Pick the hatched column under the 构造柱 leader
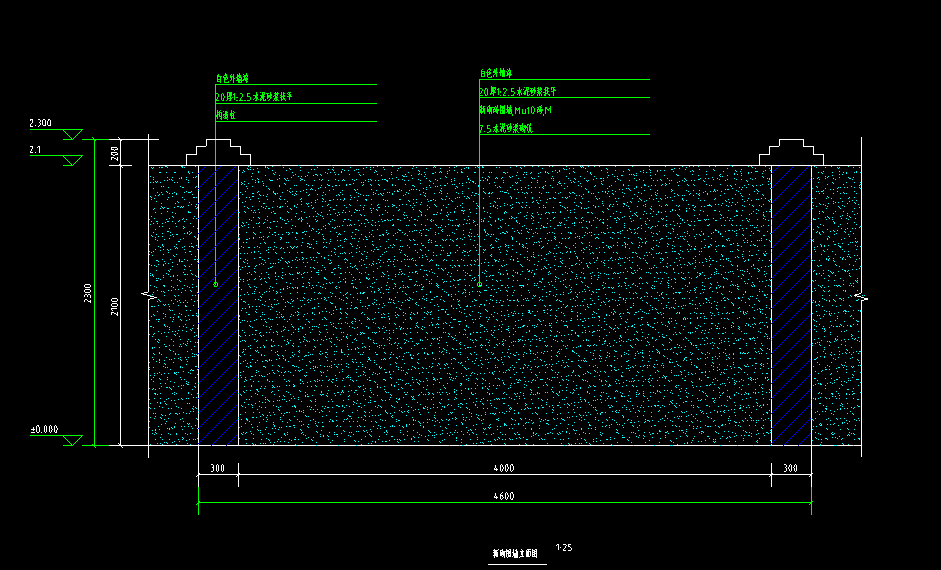Viewport: 941px width, 570px height. pos(218,305)
